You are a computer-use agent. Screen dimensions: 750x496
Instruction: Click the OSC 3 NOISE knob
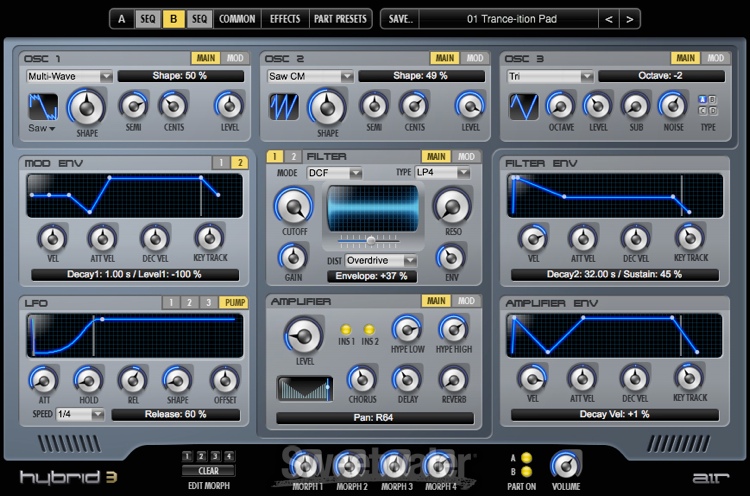[x=673, y=106]
